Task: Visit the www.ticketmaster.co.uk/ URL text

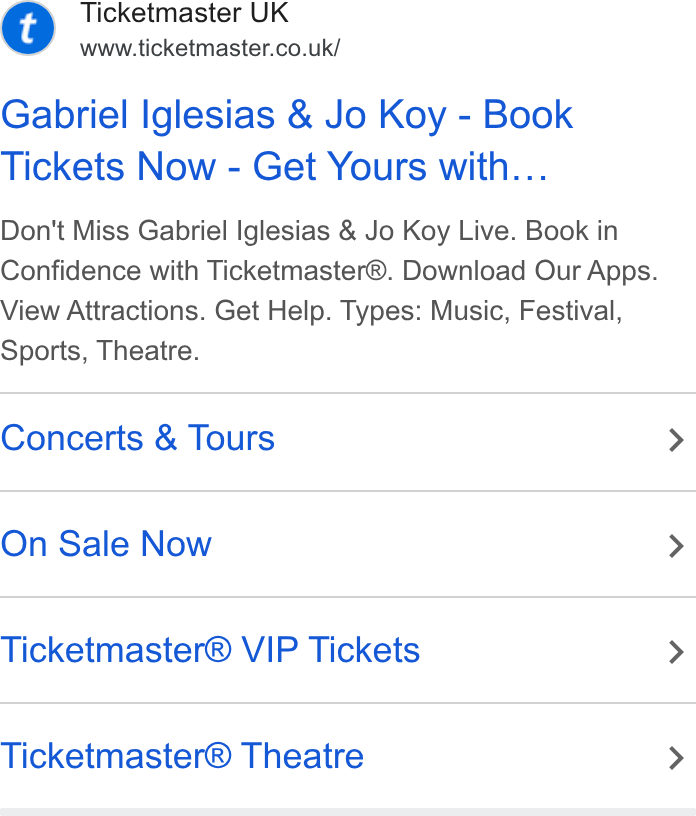Action: click(x=210, y=48)
